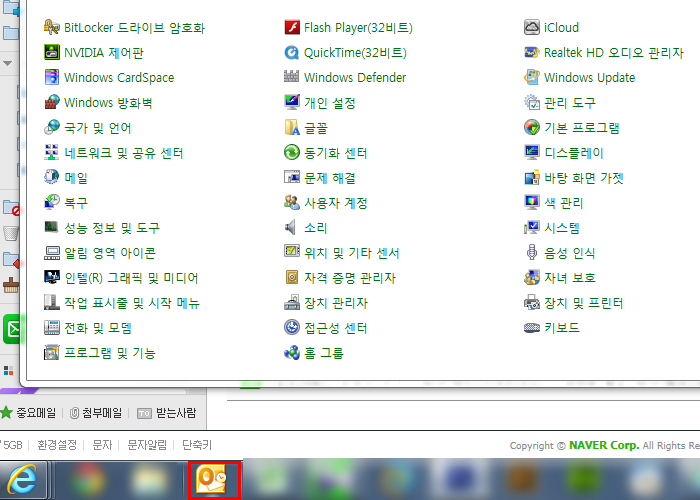Open the 관리 도구 icon
The height and width of the screenshot is (500, 700).
point(532,102)
